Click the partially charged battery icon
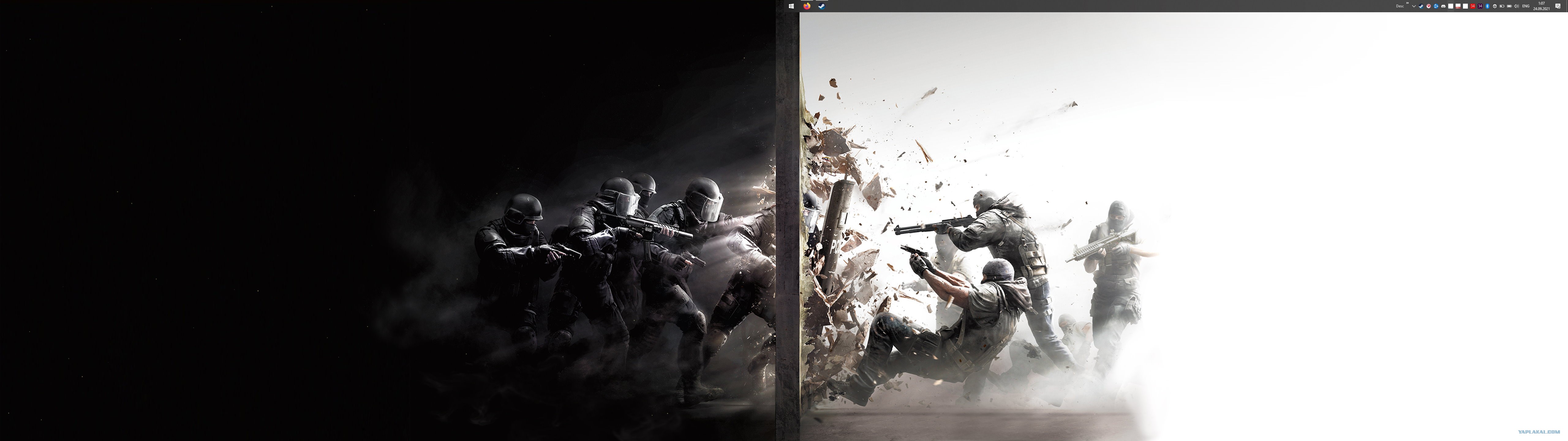Screen dimensions: 1568x441 point(1502,6)
